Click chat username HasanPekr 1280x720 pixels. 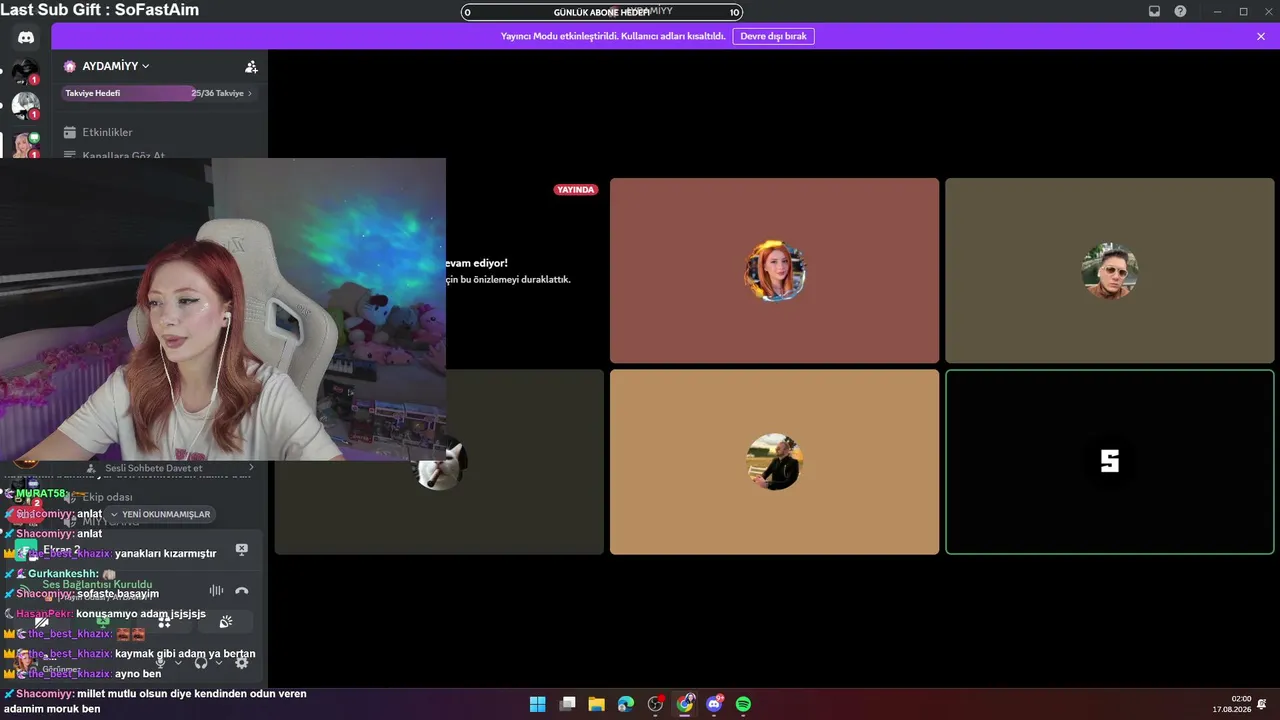tap(44, 614)
